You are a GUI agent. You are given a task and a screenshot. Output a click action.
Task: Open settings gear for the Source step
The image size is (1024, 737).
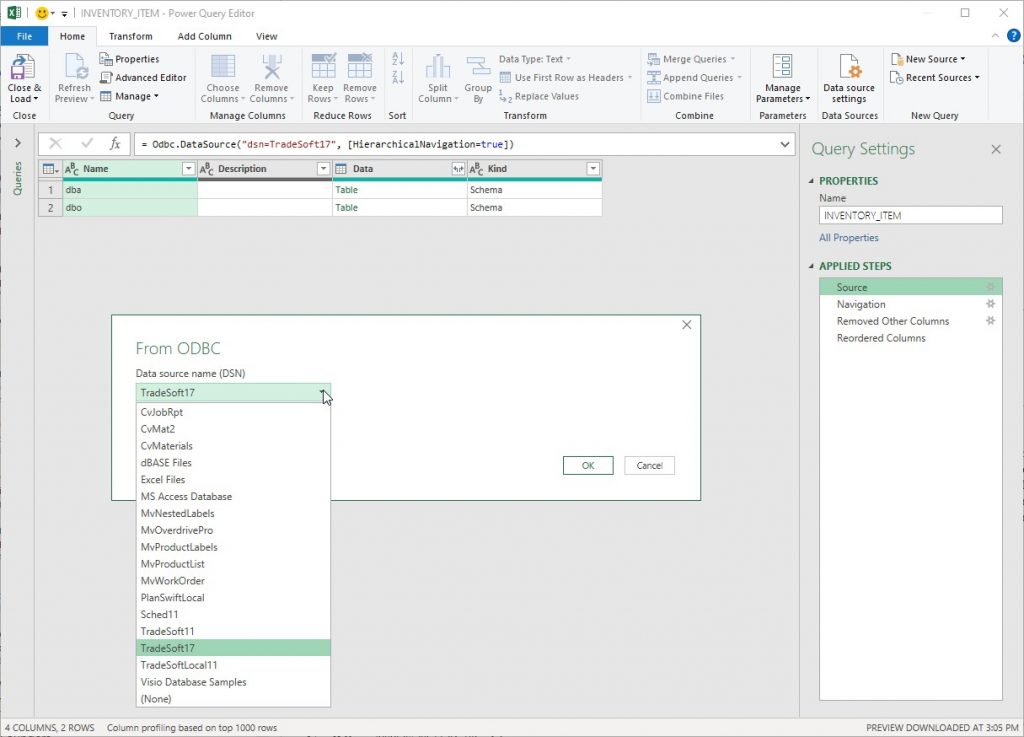[990, 287]
